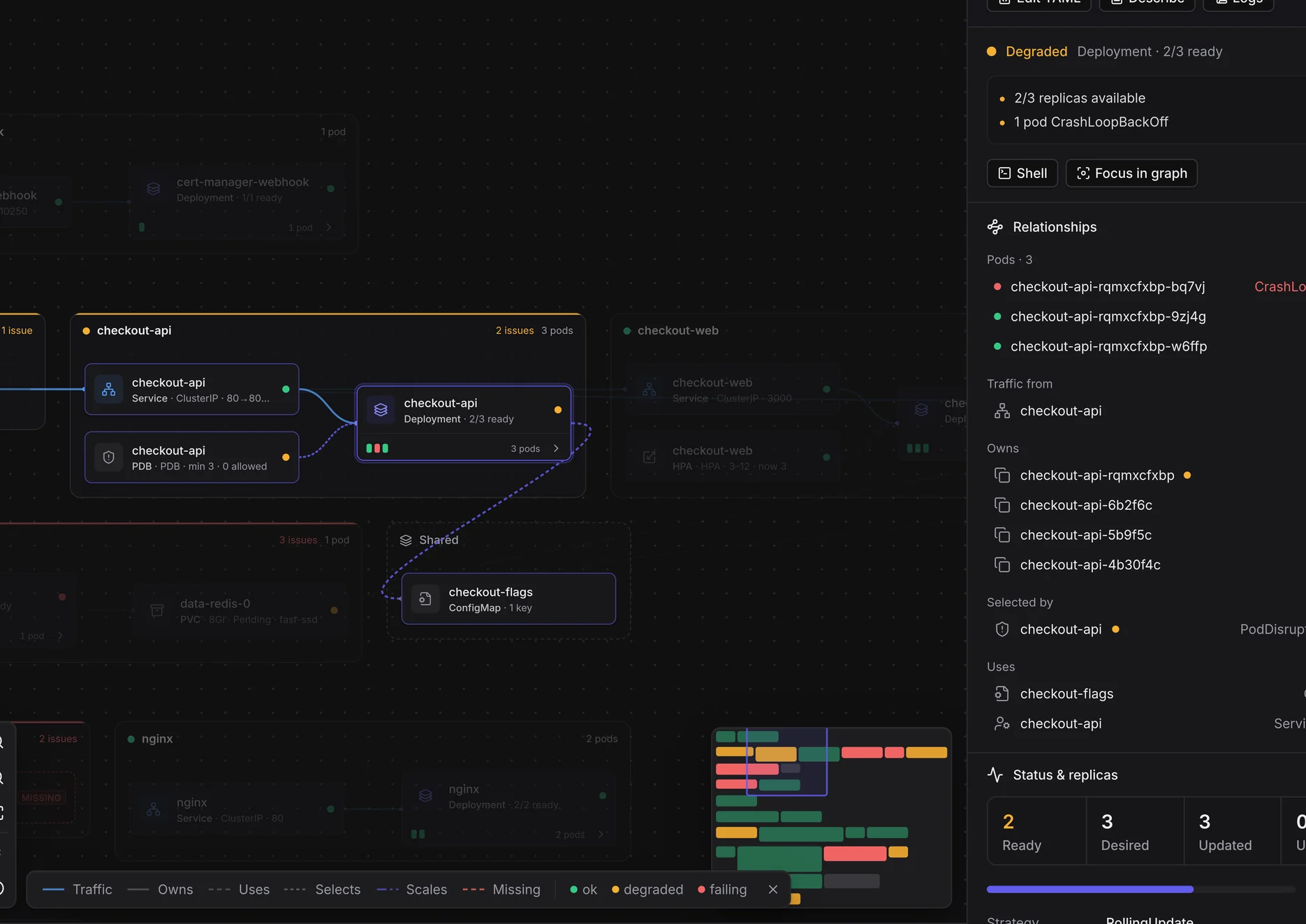Click the checkout-flags ConfigMap icon

coord(425,599)
